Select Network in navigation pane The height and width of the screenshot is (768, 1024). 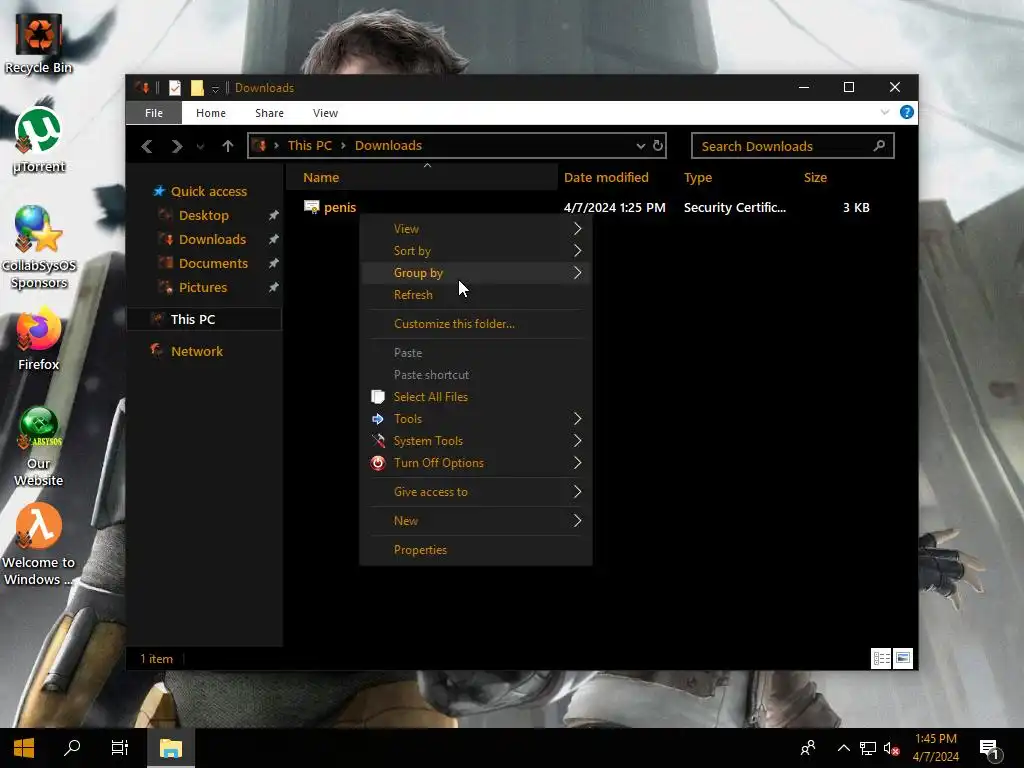click(196, 351)
